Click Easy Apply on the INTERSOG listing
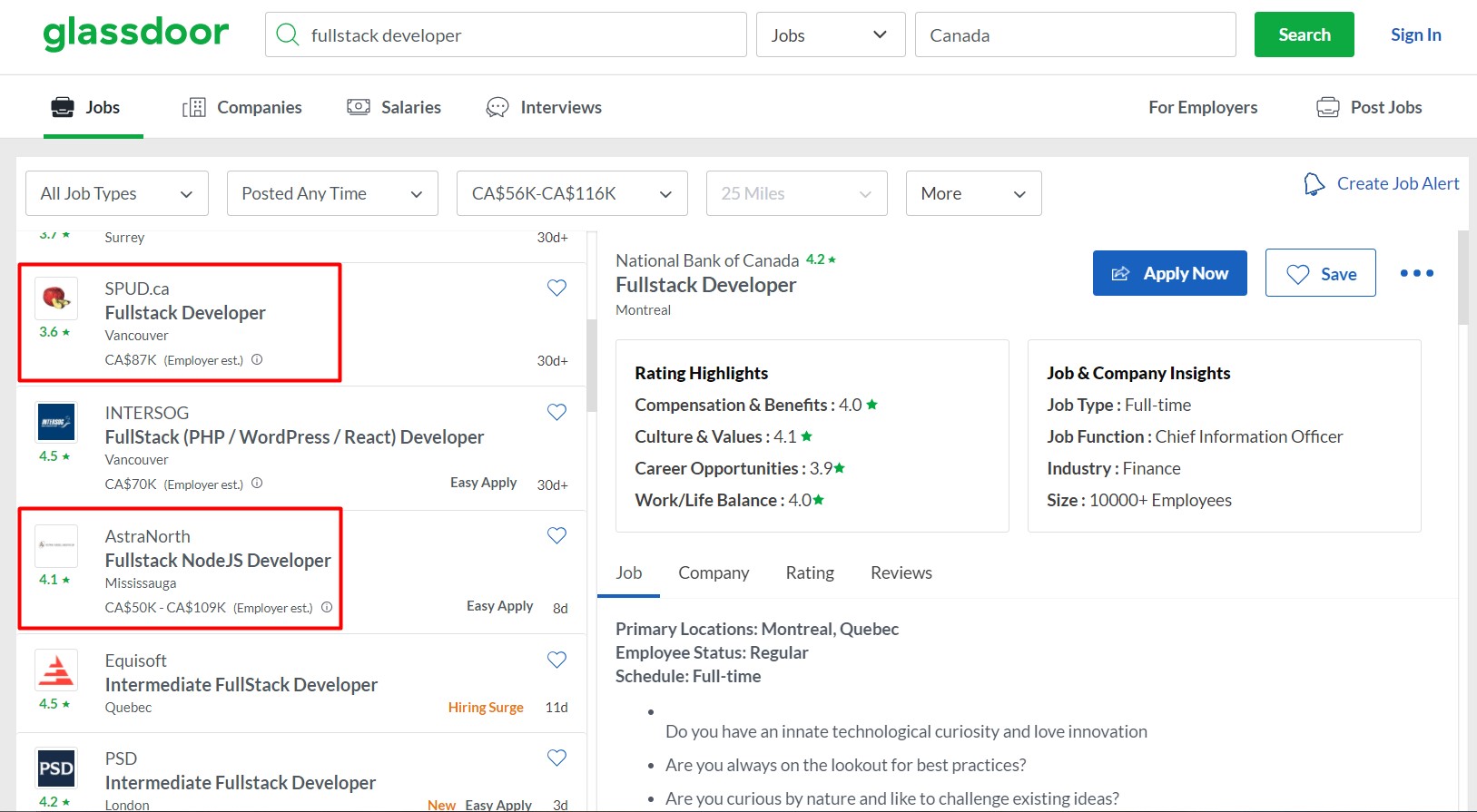Viewport: 1477px width, 812px height. coord(484,483)
